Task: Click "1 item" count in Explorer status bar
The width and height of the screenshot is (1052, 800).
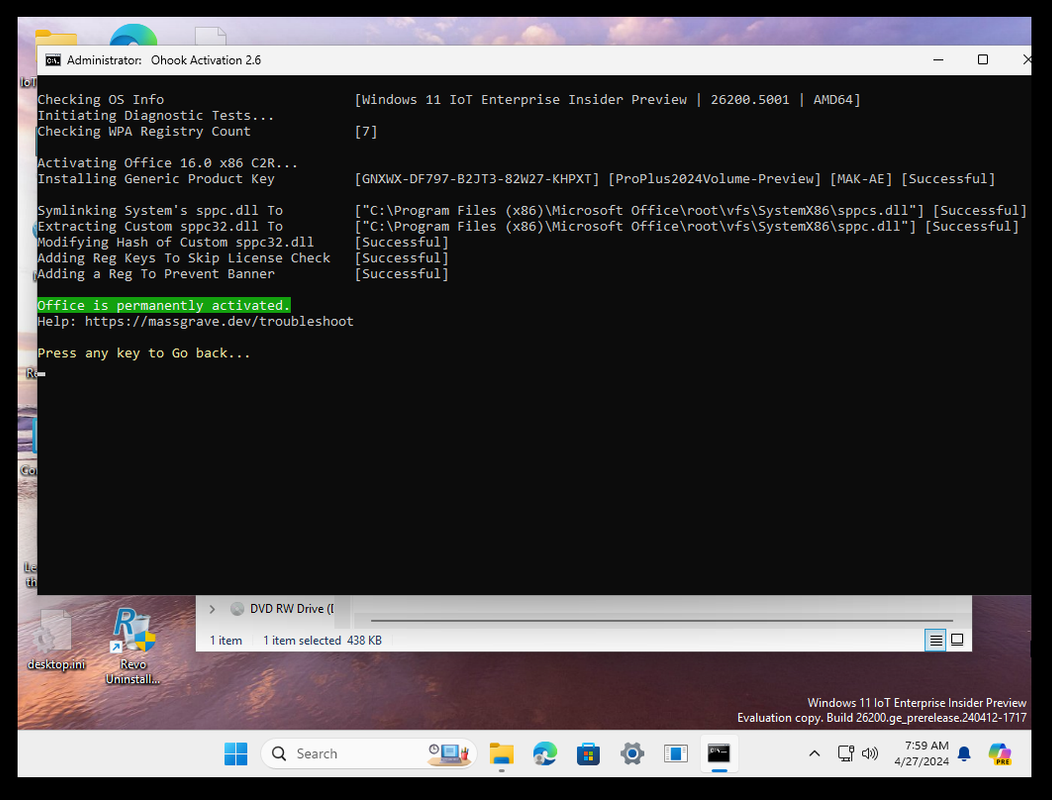Action: click(x=226, y=640)
